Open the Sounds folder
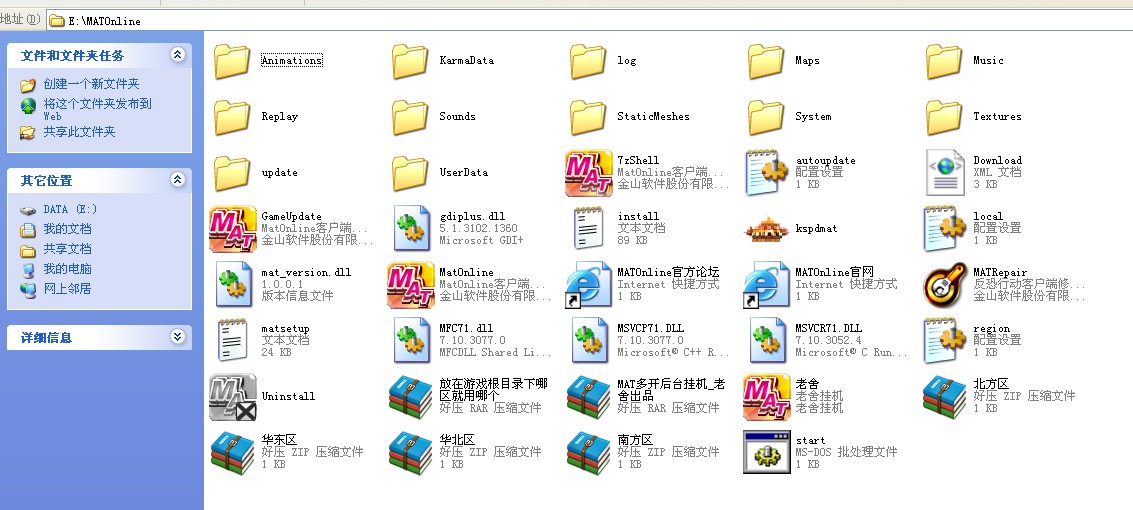 (x=410, y=117)
